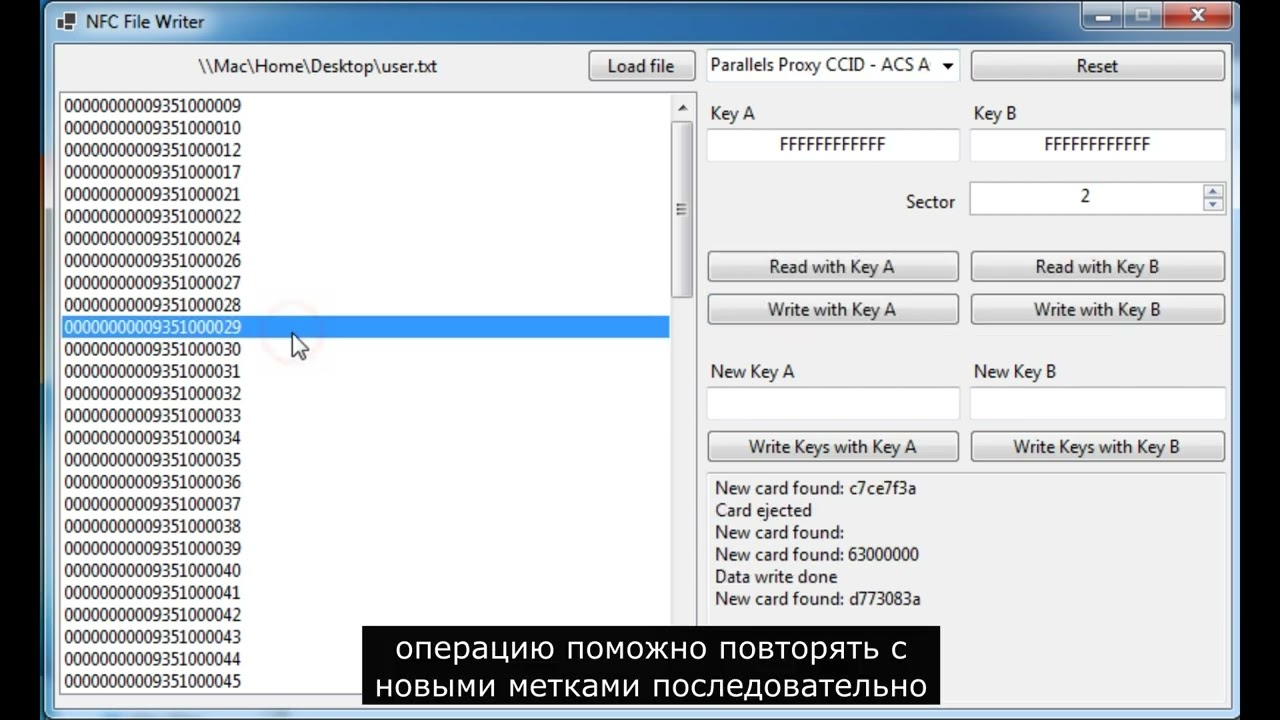Viewport: 1280px width, 720px height.
Task: Focus the New Key B field
Action: coord(1097,403)
